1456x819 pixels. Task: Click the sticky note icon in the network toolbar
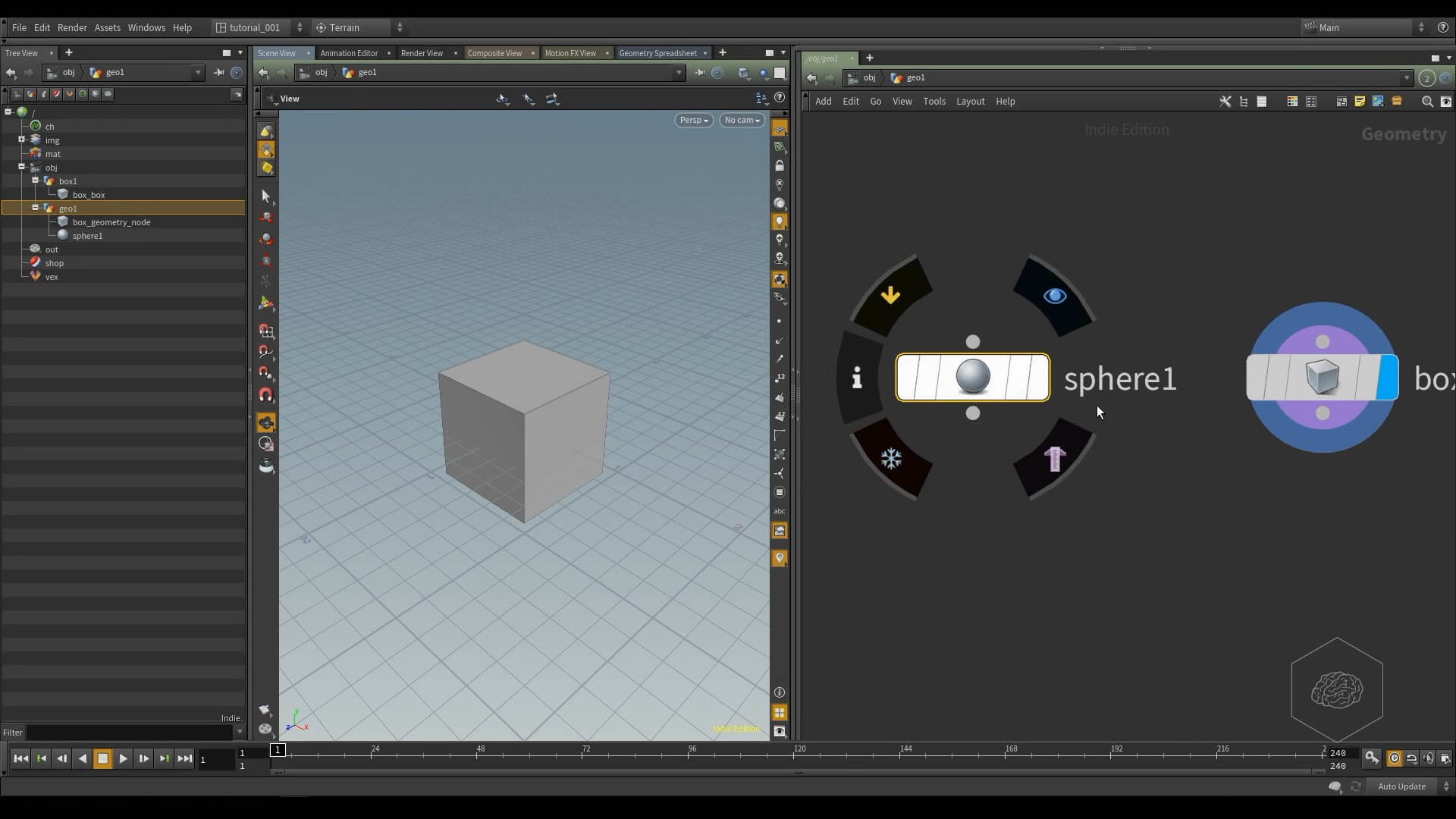click(x=1360, y=102)
